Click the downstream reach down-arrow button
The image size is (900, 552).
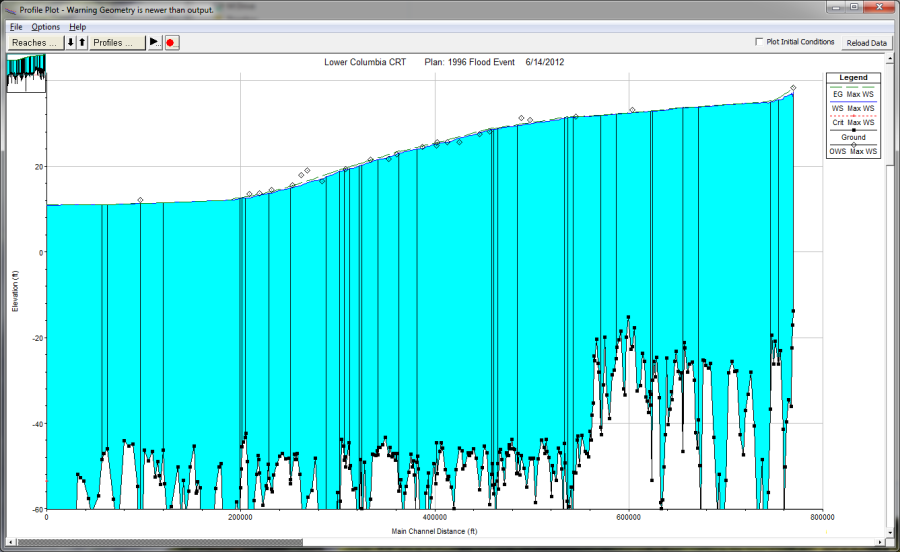[x=70, y=43]
